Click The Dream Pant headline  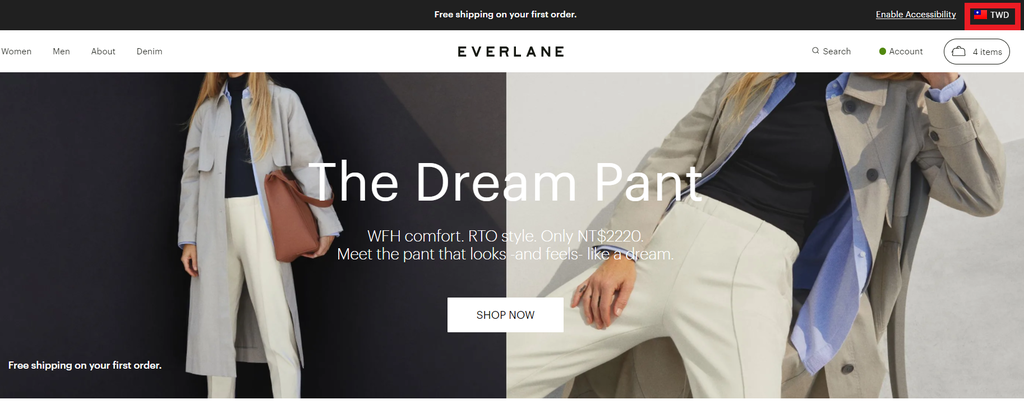click(505, 181)
